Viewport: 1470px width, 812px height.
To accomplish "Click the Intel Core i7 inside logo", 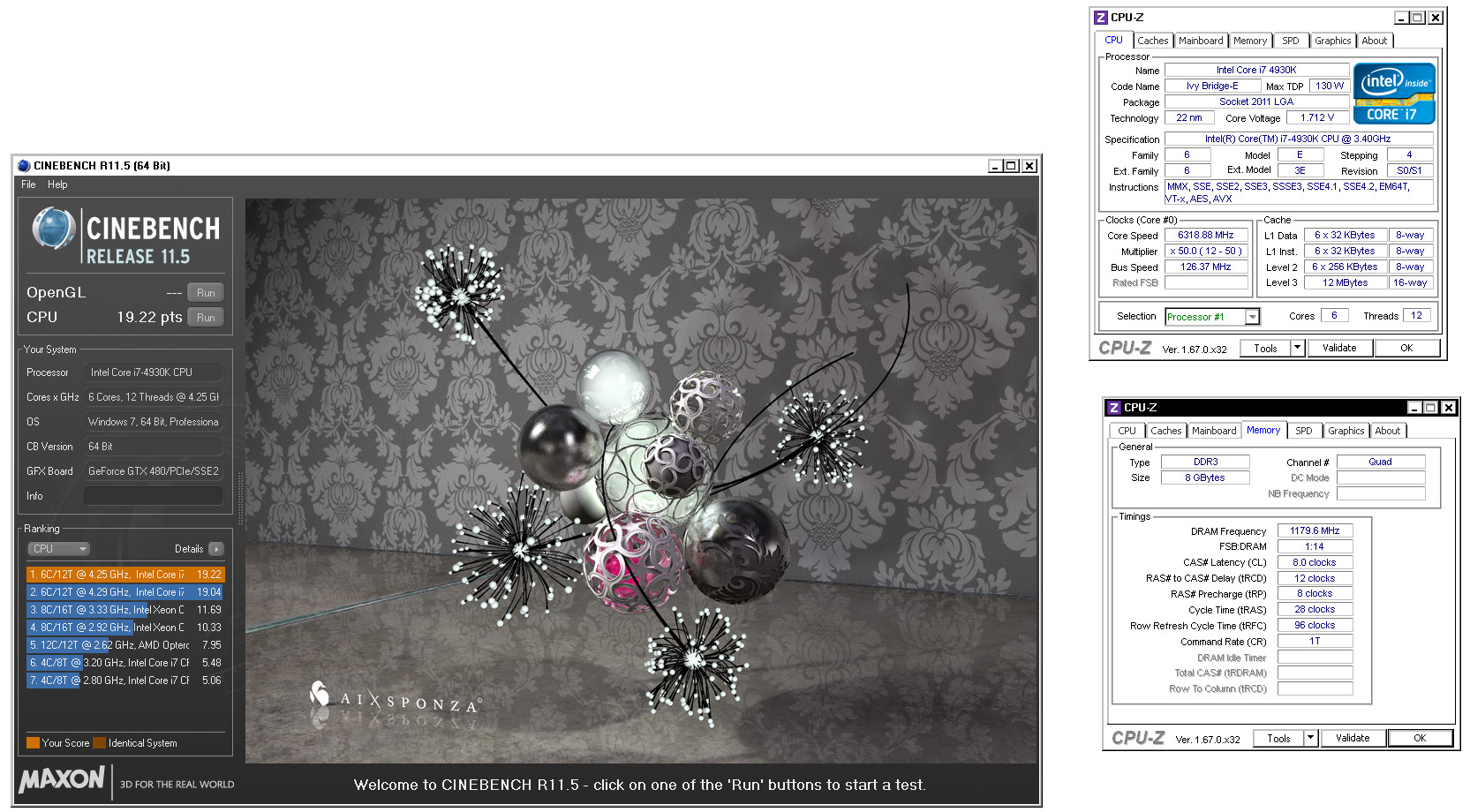I will [1394, 94].
